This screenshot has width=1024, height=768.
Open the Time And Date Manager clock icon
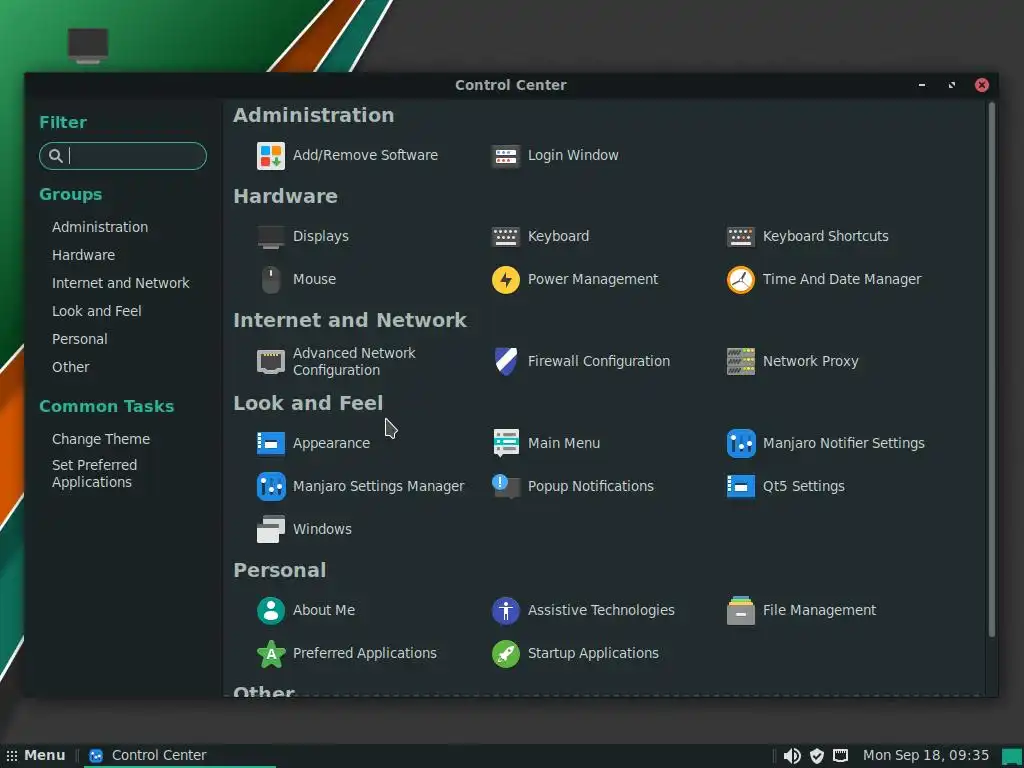click(741, 280)
